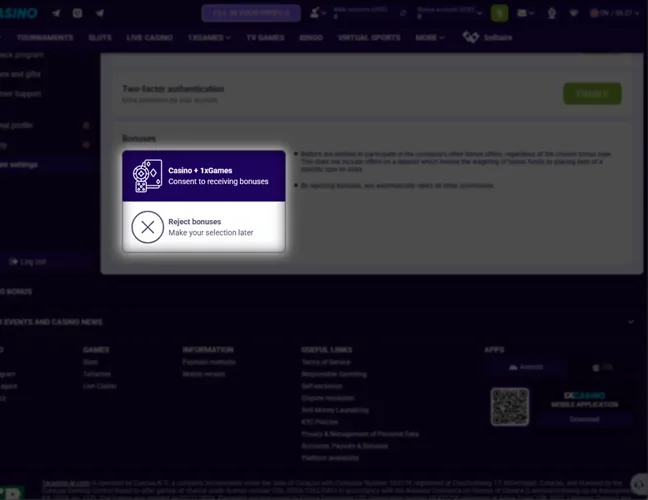Select Casino + 1xGames bonus option
The width and height of the screenshot is (648, 500).
[x=204, y=176]
